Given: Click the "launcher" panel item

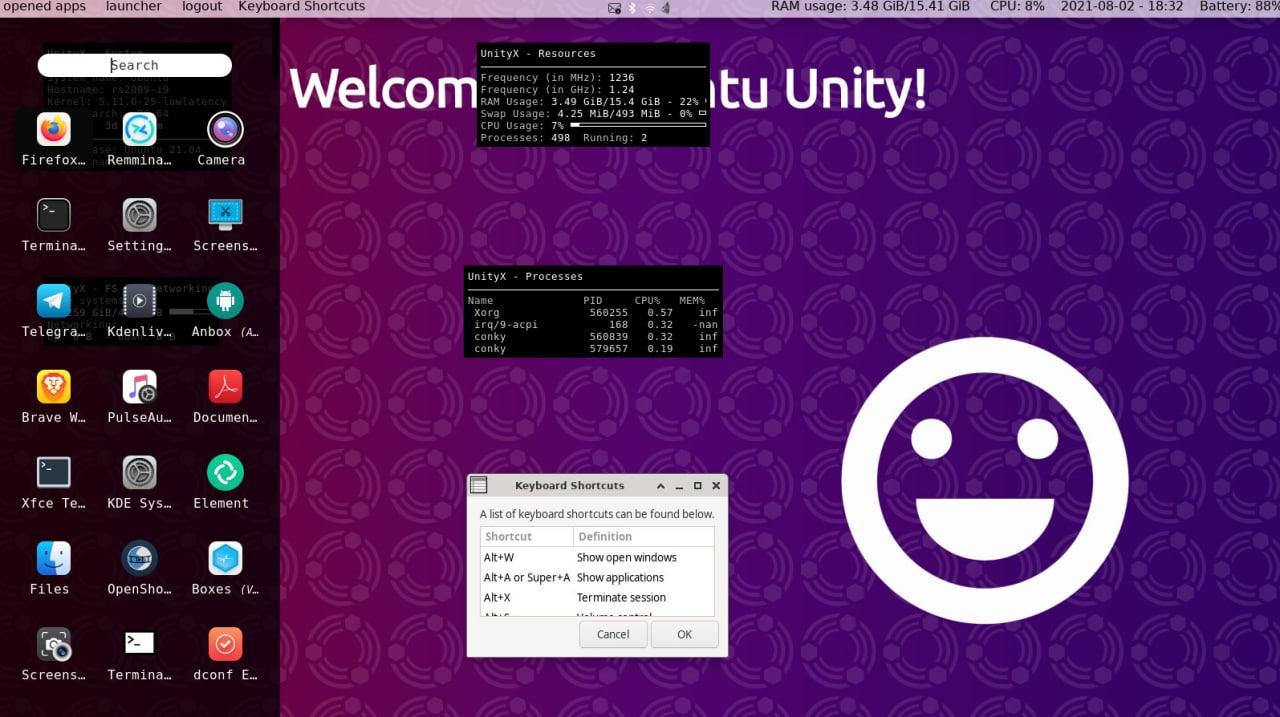Looking at the screenshot, I should pyautogui.click(x=133, y=6).
